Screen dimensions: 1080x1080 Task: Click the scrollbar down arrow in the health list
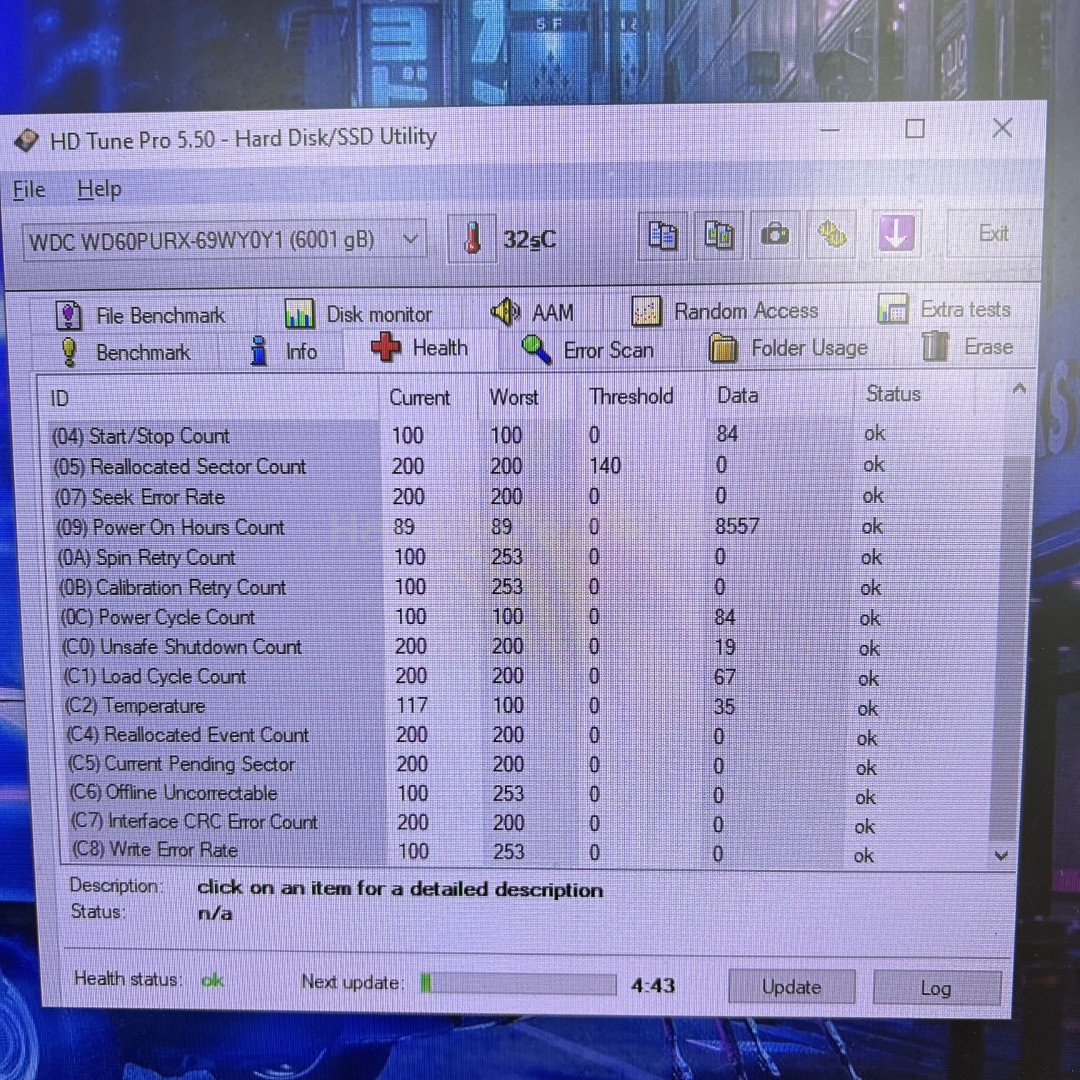(x=1001, y=855)
